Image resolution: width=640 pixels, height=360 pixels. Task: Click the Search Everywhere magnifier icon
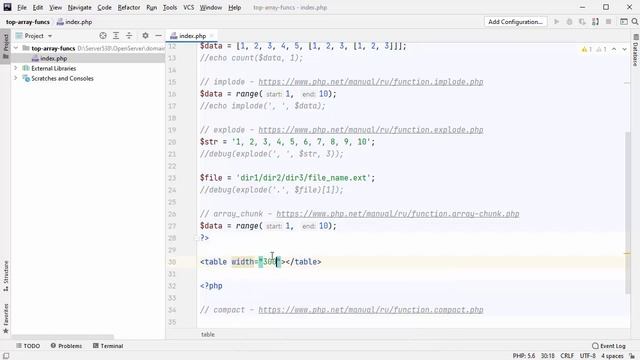pos(635,22)
